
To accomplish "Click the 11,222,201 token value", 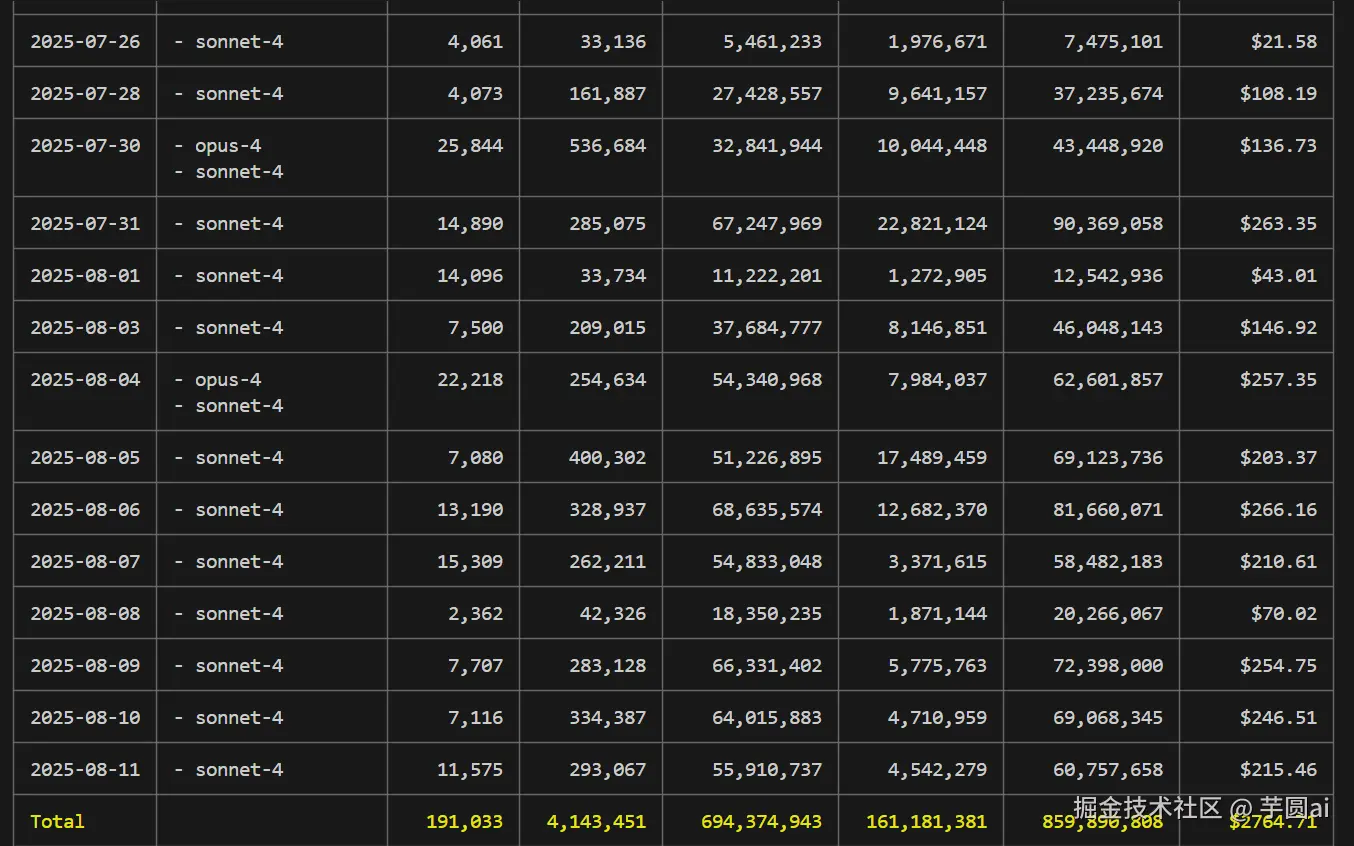I will tap(767, 276).
